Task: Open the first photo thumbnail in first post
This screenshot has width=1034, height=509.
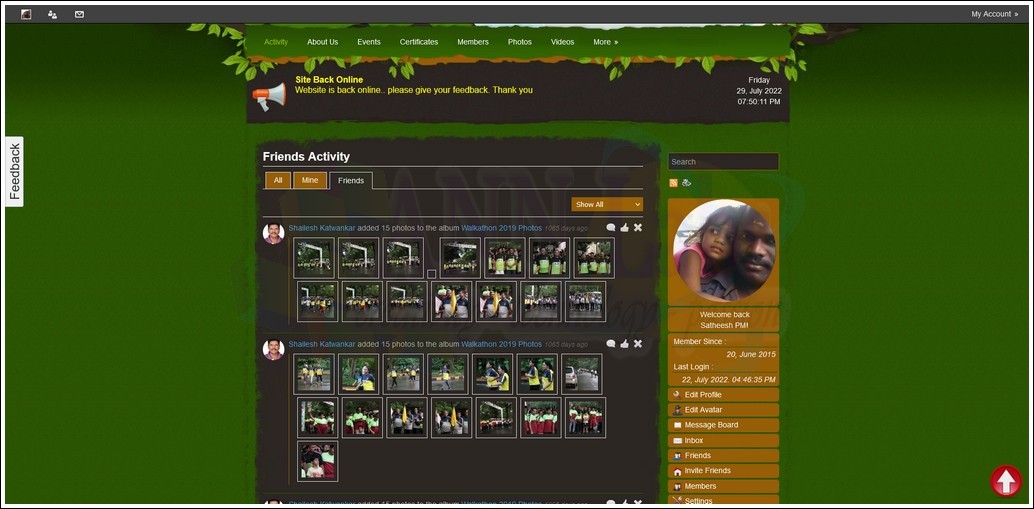Action: [x=313, y=258]
